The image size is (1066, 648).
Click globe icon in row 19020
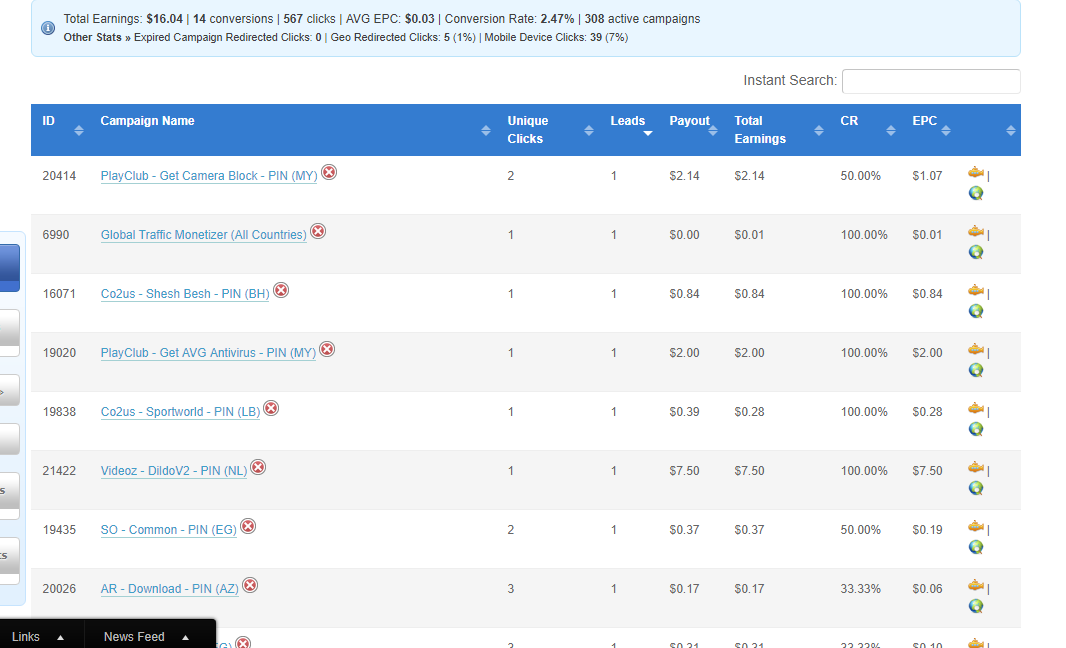[x=976, y=371]
